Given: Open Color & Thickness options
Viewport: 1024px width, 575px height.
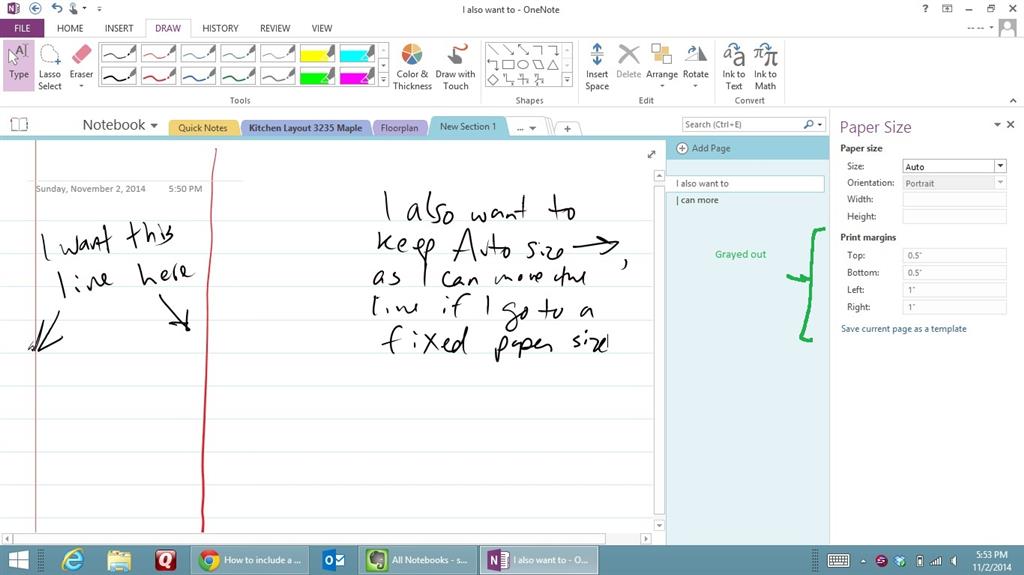Looking at the screenshot, I should [x=412, y=66].
